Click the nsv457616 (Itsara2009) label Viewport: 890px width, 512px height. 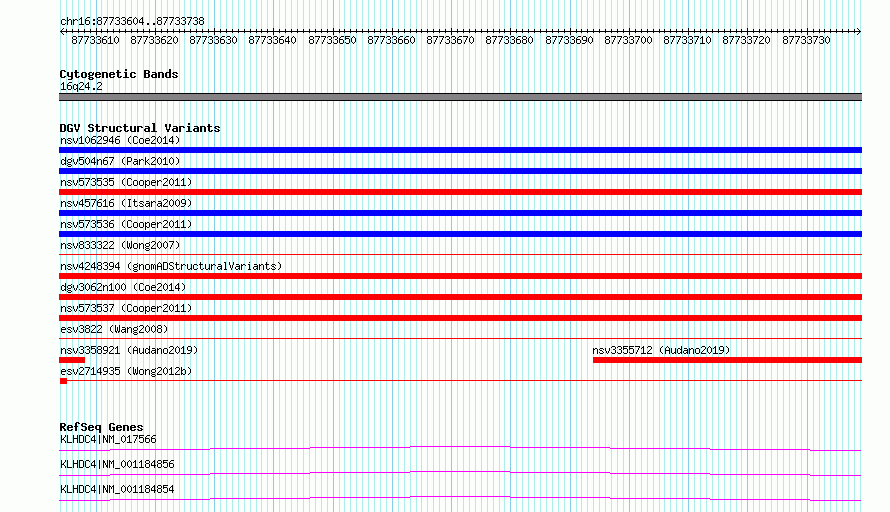pos(126,203)
